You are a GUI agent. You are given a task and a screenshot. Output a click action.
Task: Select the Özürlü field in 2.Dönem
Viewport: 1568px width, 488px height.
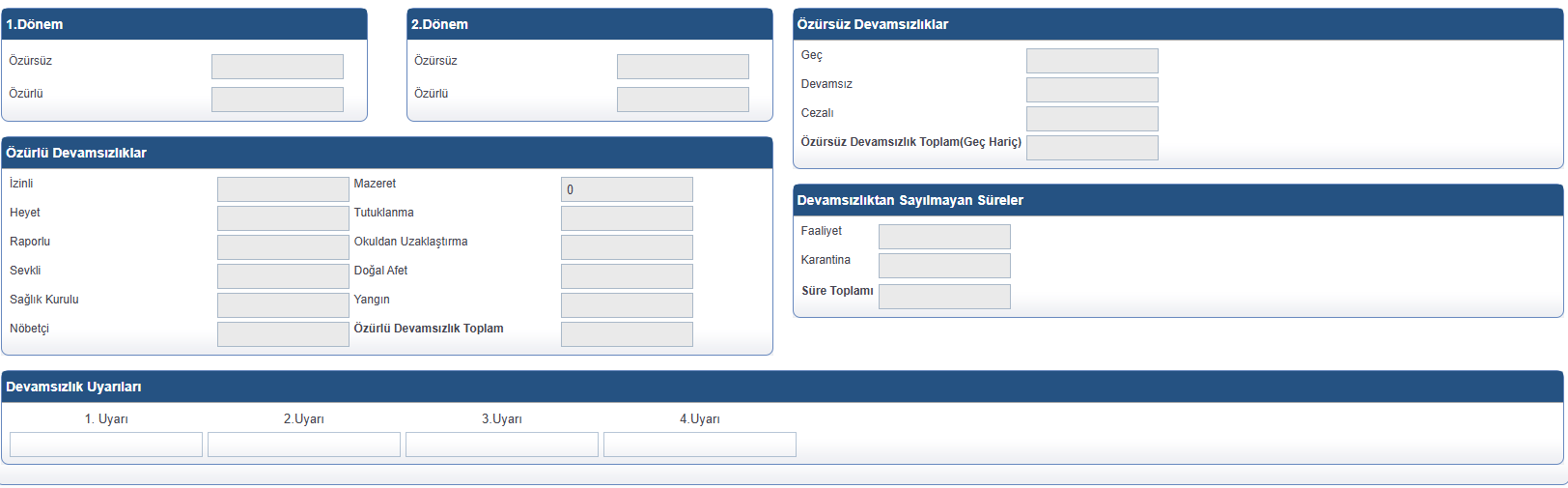point(683,100)
